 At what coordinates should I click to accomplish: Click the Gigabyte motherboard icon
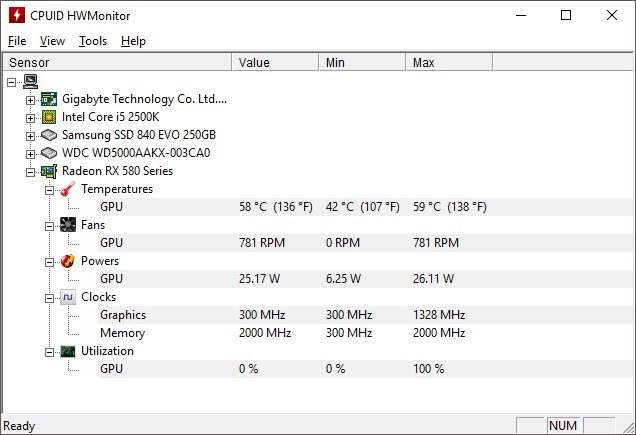(49, 99)
